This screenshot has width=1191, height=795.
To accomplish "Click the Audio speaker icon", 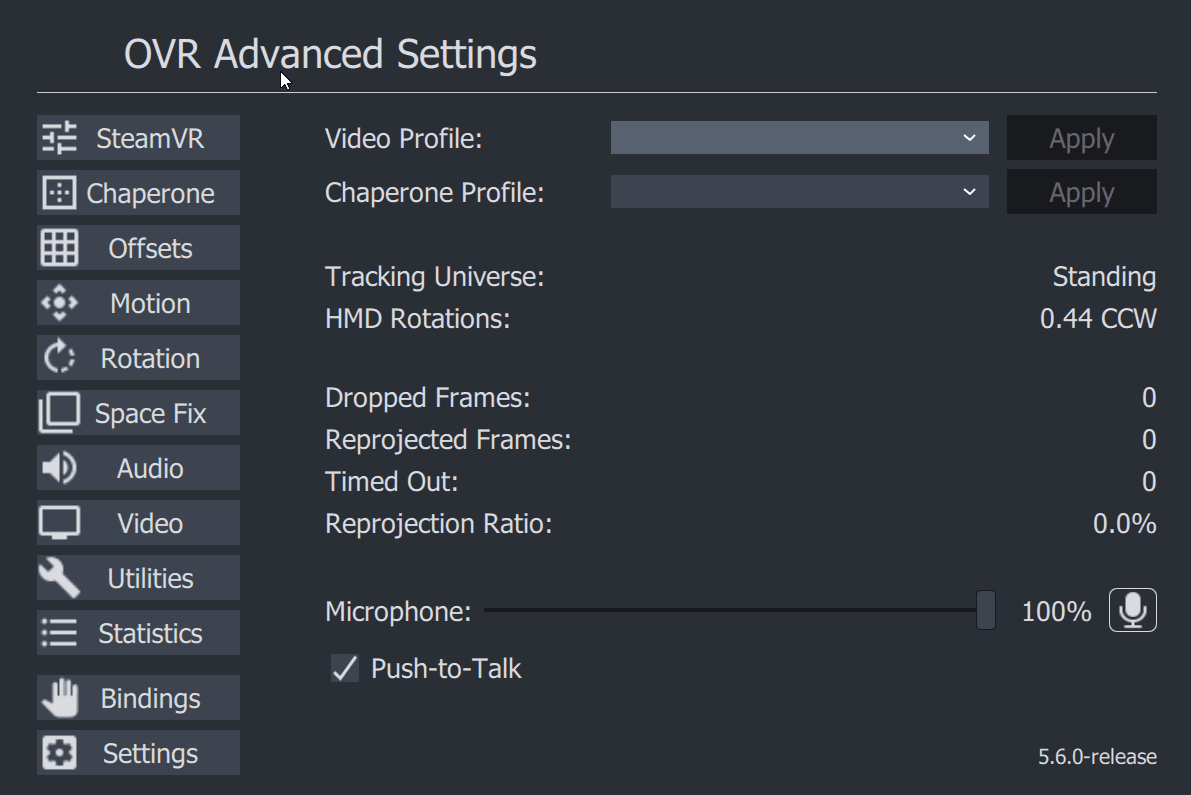I will (x=59, y=468).
